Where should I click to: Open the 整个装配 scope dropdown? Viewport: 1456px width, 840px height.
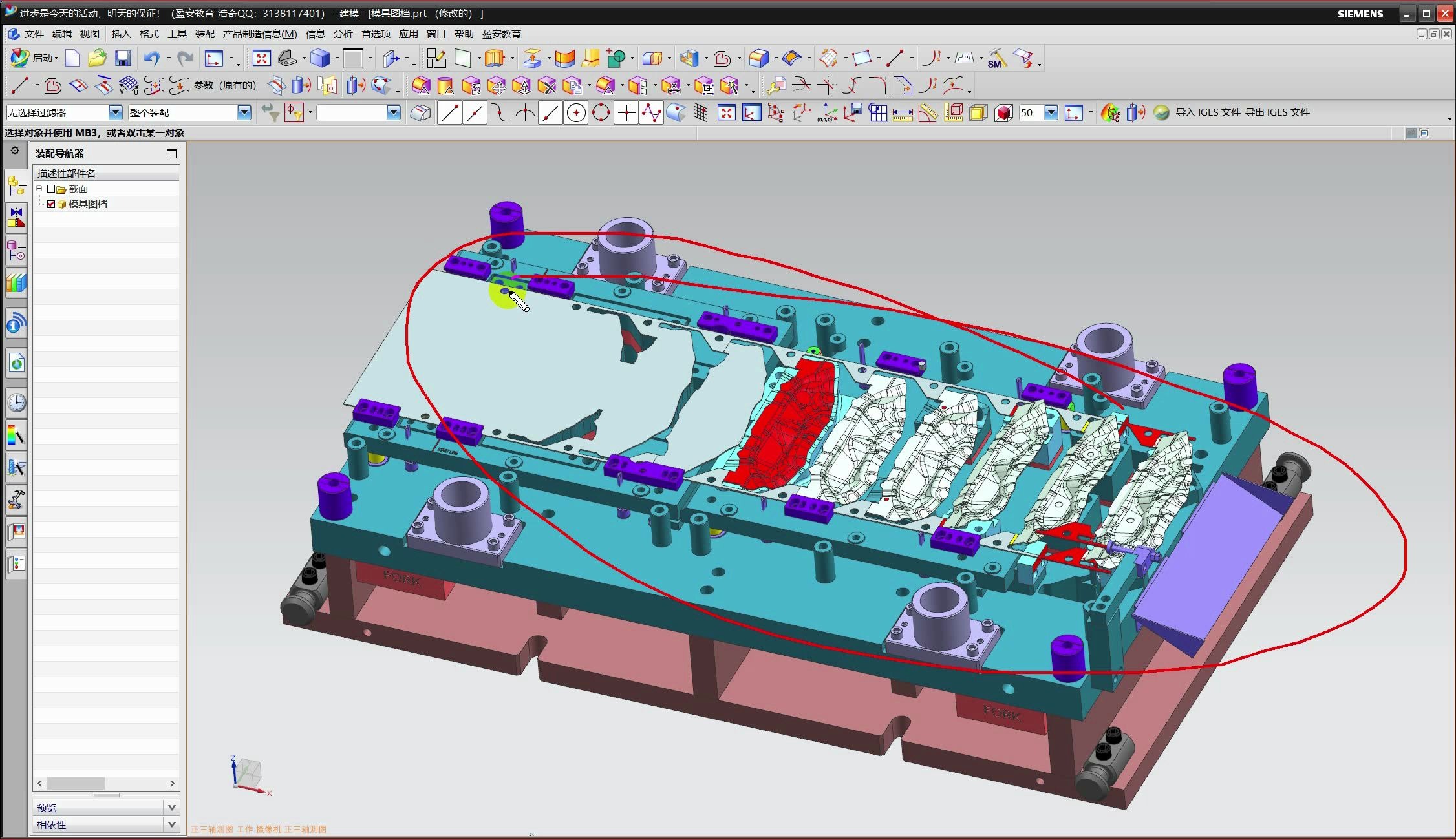pos(244,112)
